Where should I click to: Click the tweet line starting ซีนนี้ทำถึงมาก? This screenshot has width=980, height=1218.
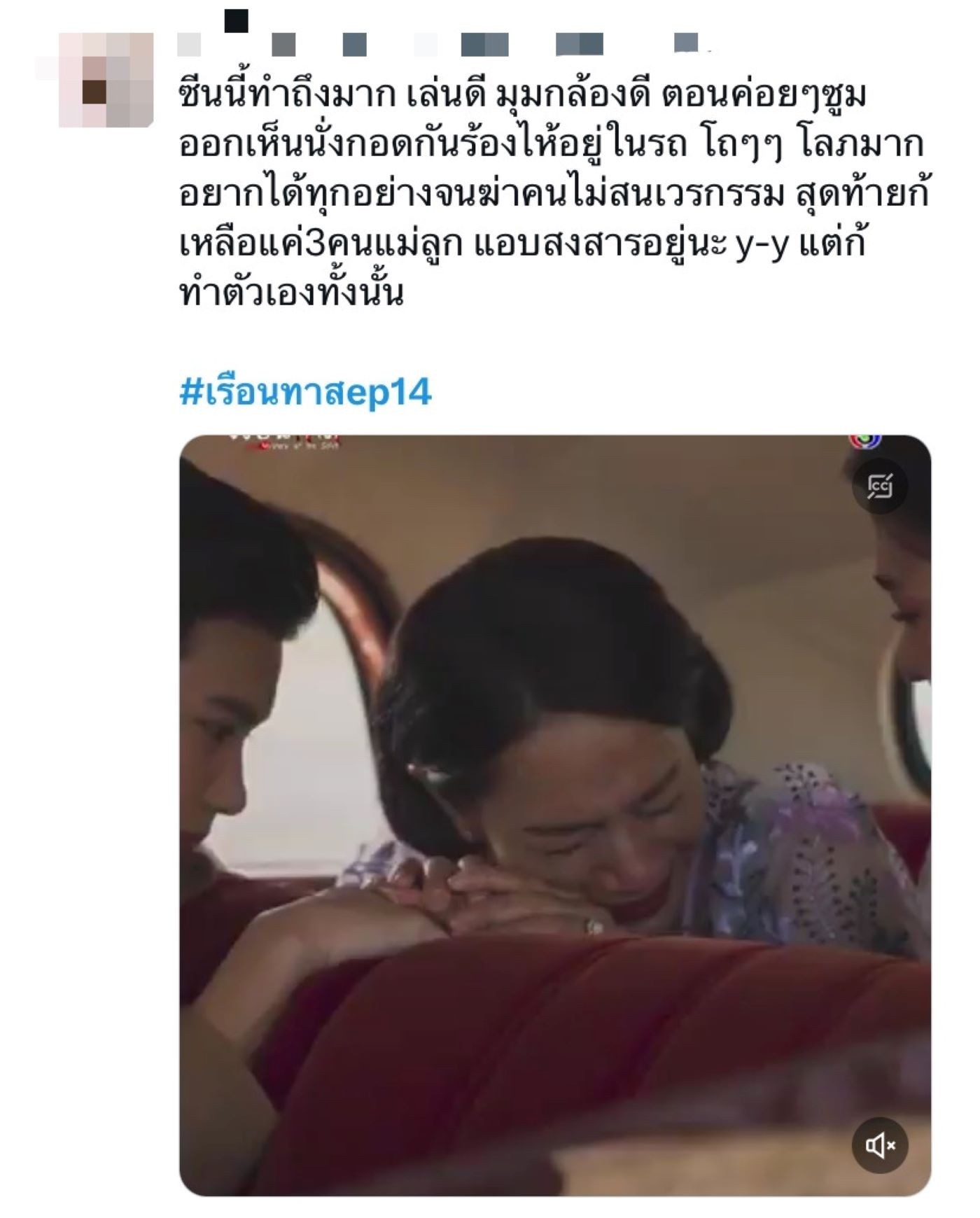coord(523,94)
